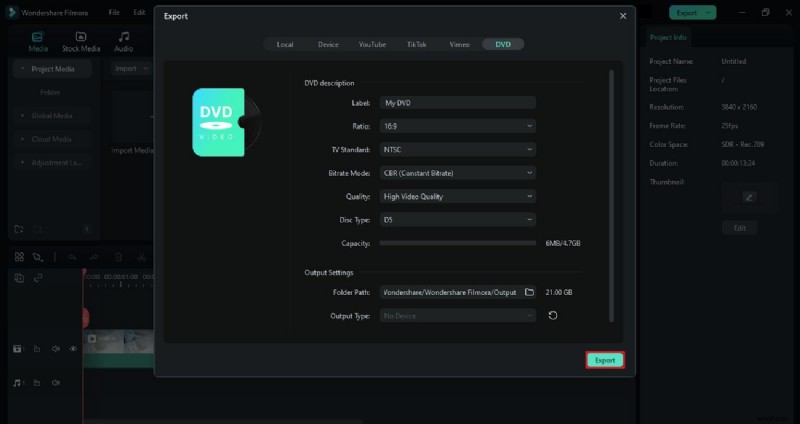
Task: Open the Audio panel icon
Action: 124,41
